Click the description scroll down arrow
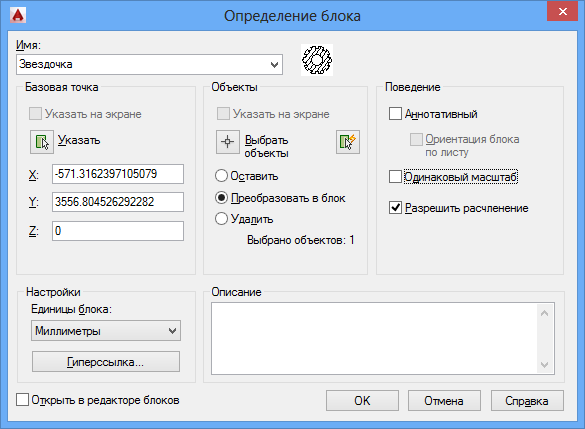The height and width of the screenshot is (429, 585). pos(544,364)
